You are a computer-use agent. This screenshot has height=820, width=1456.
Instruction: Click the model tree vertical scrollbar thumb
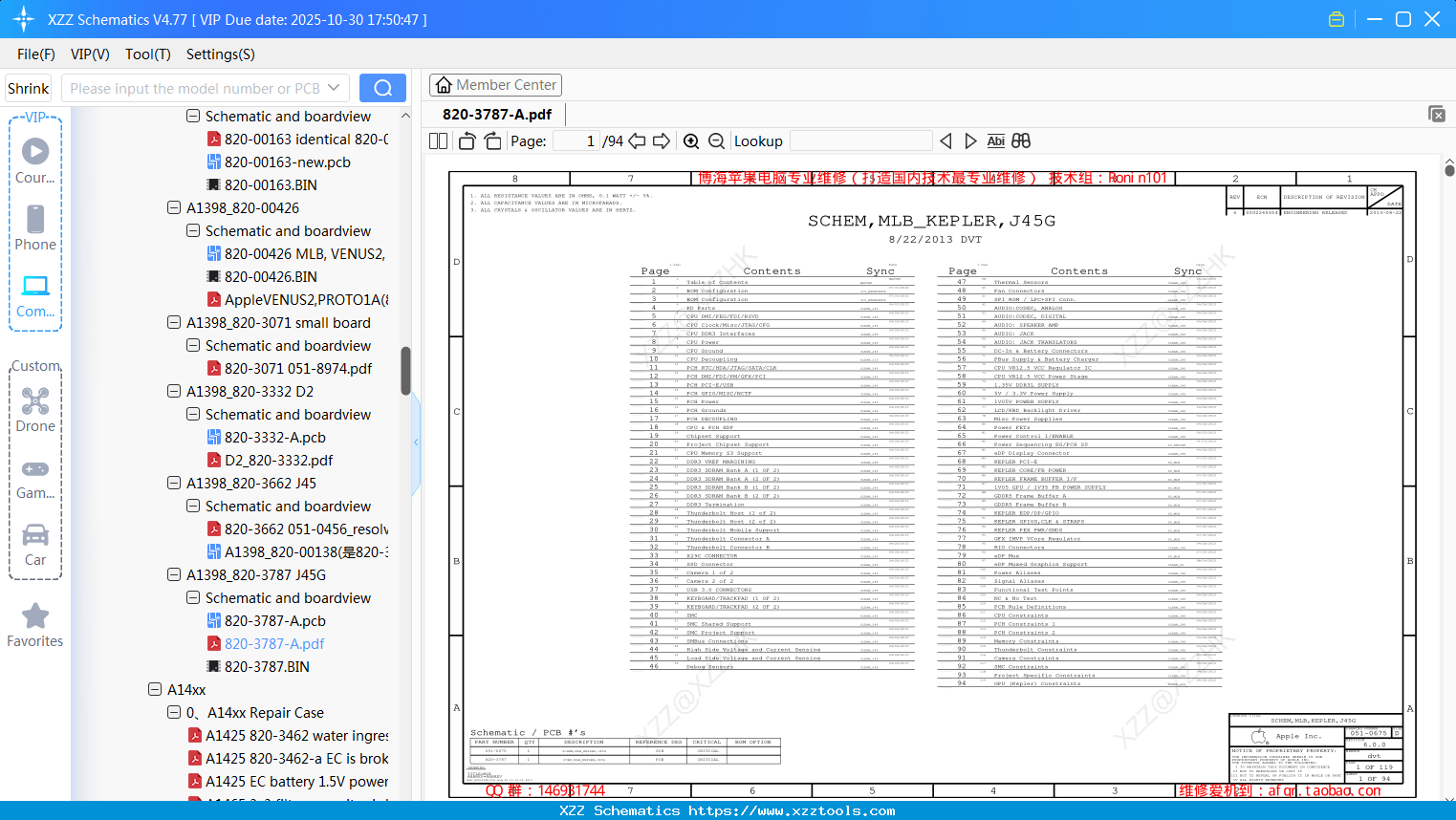tap(405, 371)
